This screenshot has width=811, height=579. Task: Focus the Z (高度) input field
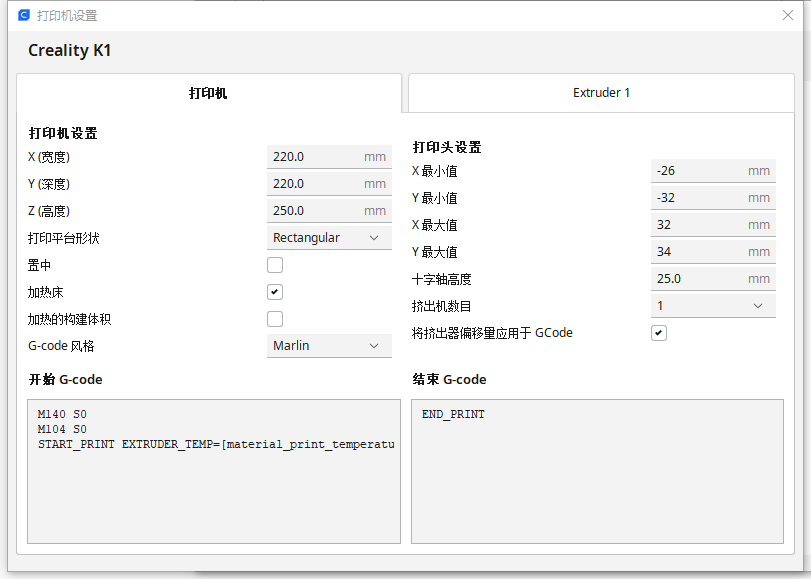pos(329,211)
